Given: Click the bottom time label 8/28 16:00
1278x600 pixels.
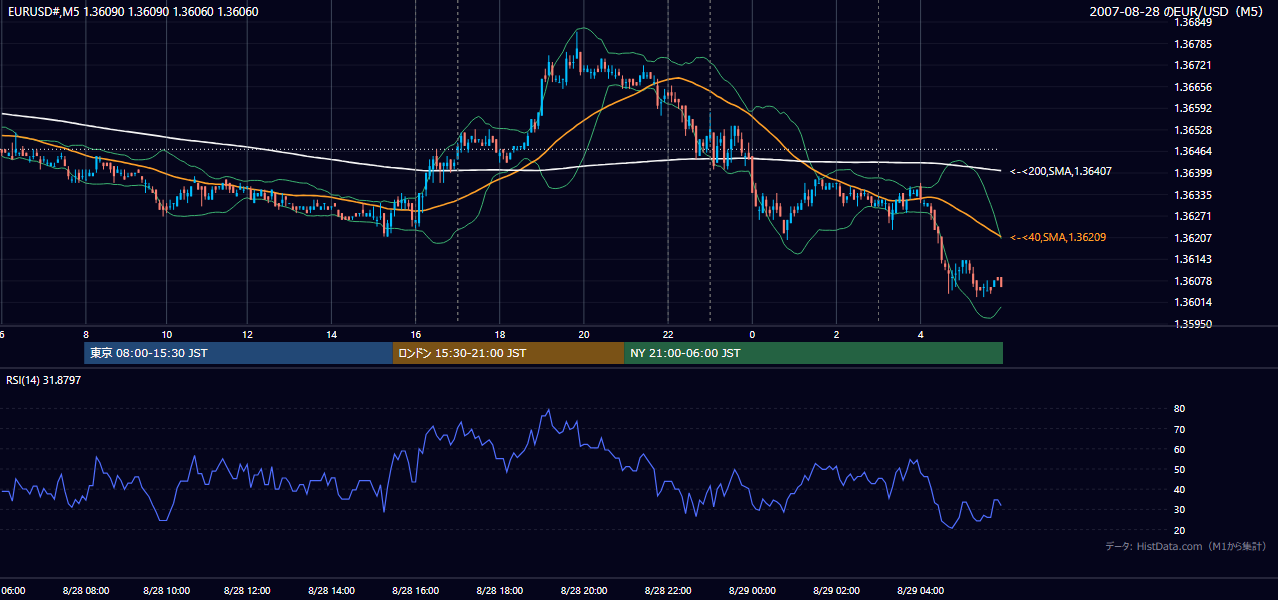Looking at the screenshot, I should pyautogui.click(x=415, y=590).
